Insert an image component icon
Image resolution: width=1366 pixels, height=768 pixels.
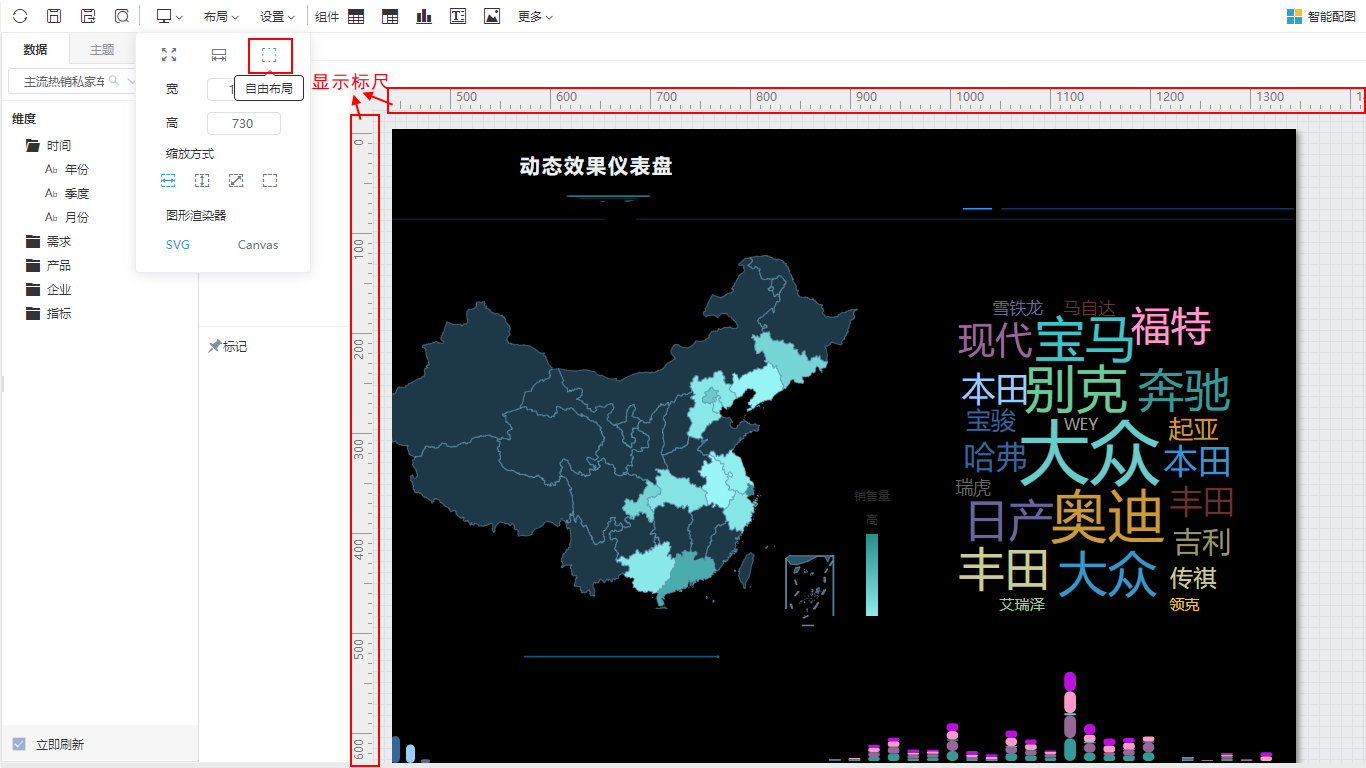click(x=492, y=16)
